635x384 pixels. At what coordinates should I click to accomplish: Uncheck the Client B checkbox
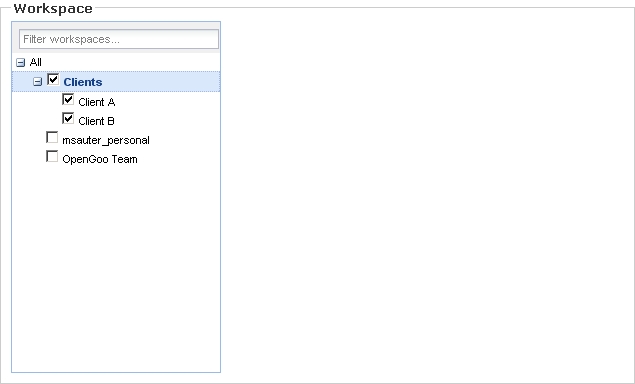(x=68, y=118)
